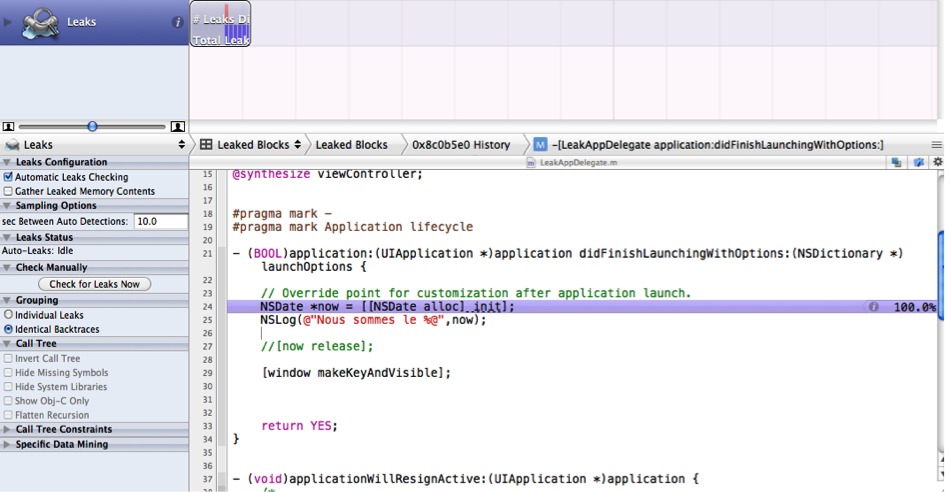Expand the Leaks instrument track triangle
The width and height of the screenshot is (945, 492).
[x=8, y=22]
